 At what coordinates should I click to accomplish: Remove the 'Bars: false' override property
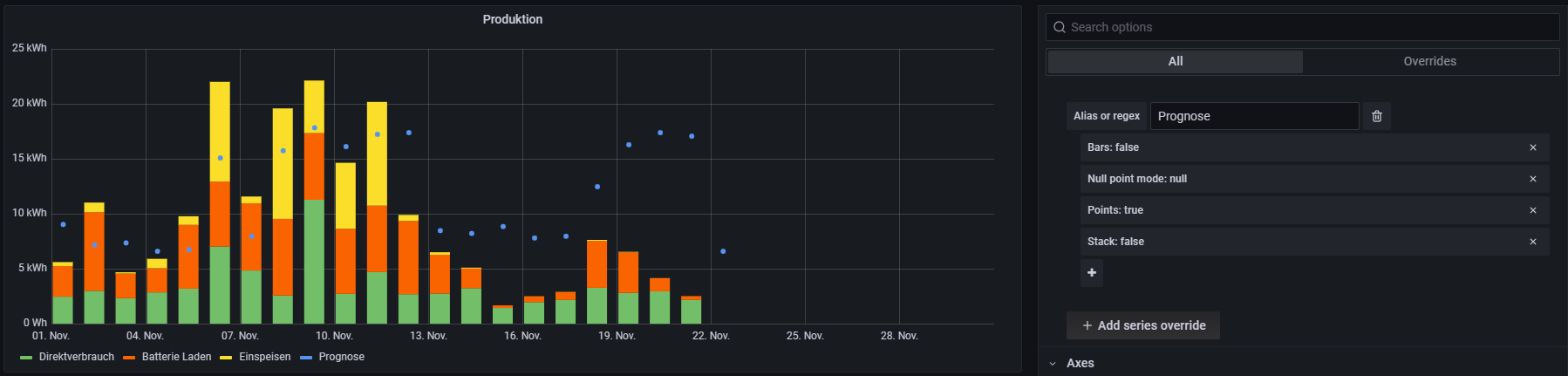tap(1532, 147)
